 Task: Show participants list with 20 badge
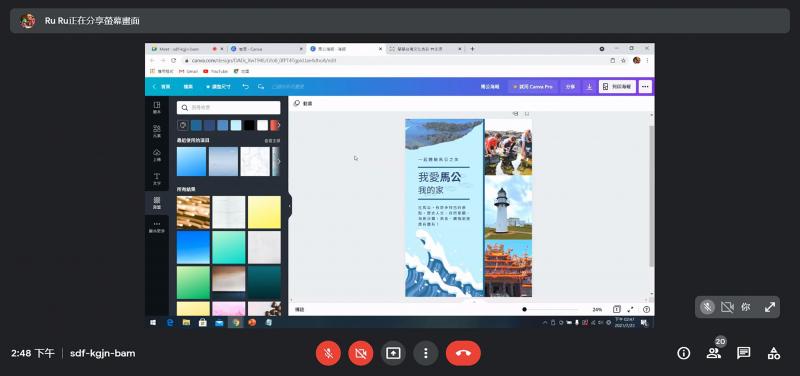714,353
